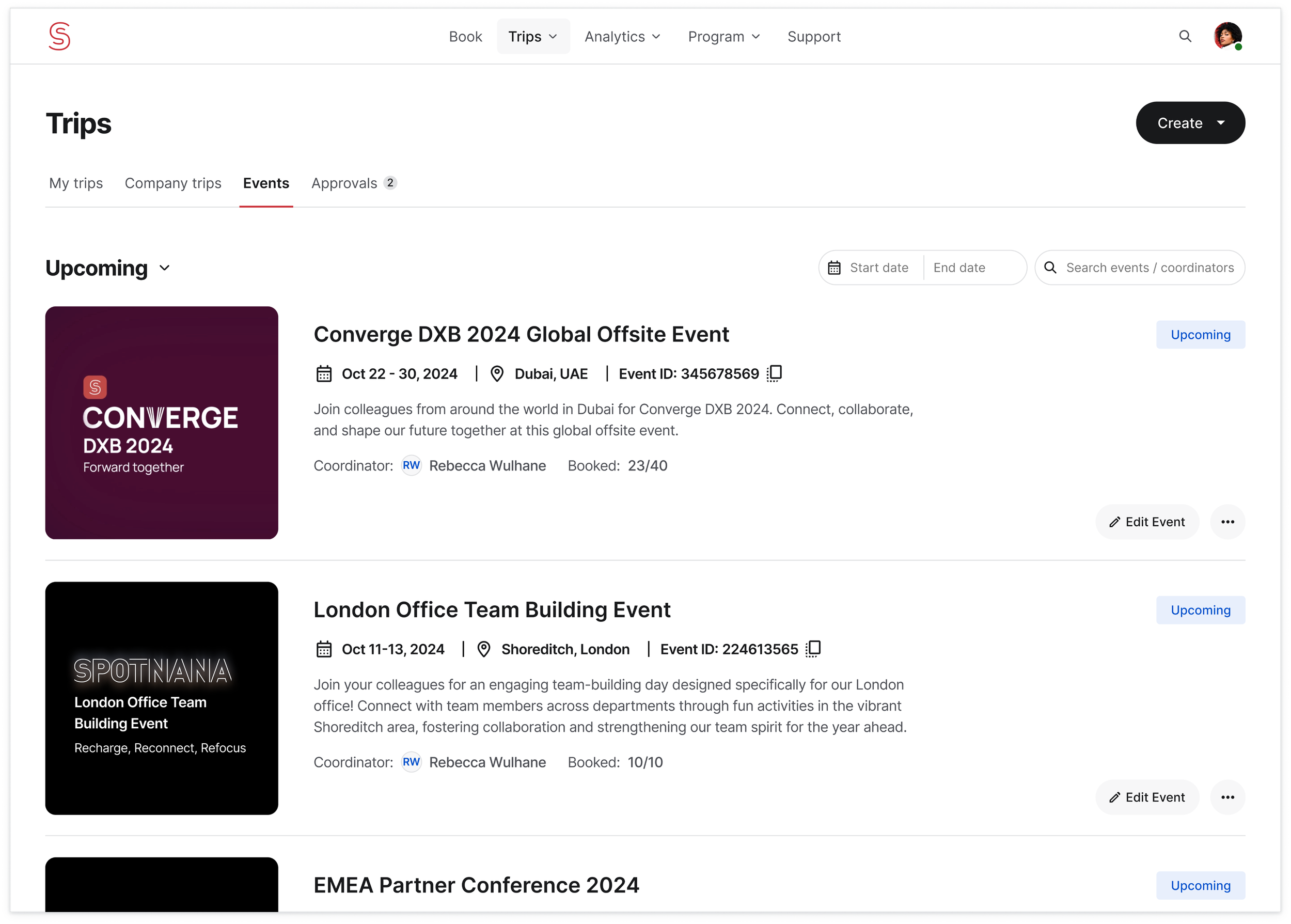Open EMEA Partner Conference 2024 title
This screenshot has height=924, width=1291.
[476, 885]
